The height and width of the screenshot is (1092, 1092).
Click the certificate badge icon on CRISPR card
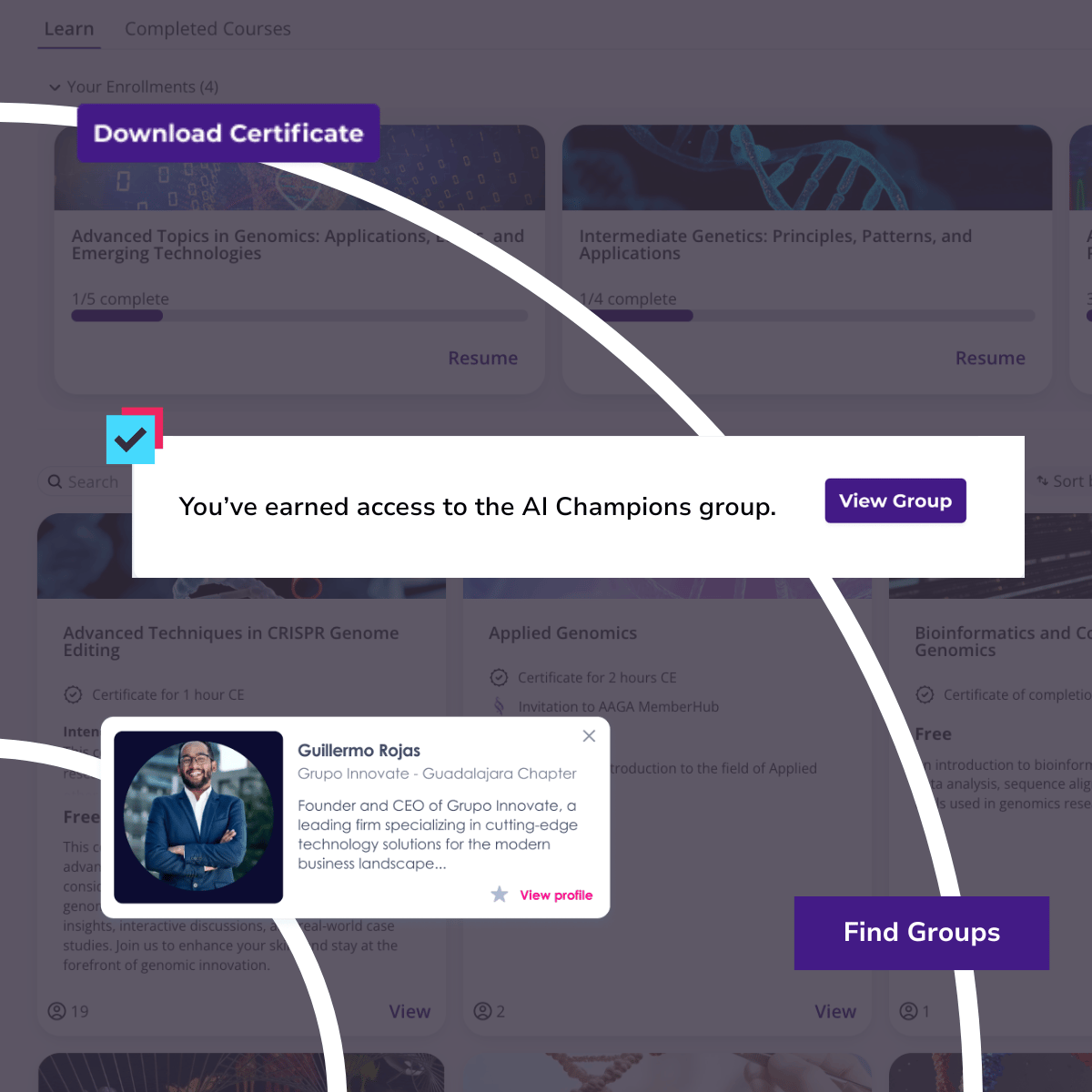click(74, 694)
